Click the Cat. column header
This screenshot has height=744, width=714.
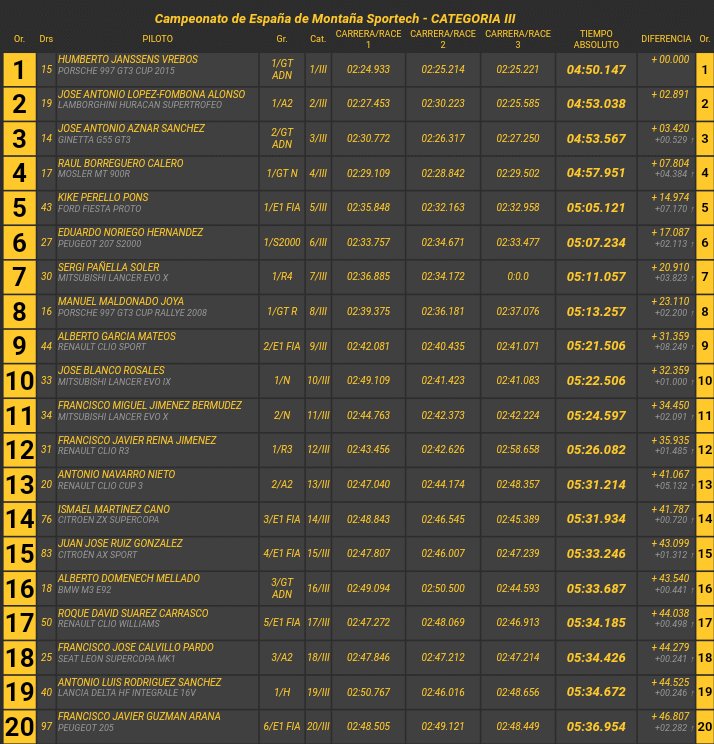point(318,39)
